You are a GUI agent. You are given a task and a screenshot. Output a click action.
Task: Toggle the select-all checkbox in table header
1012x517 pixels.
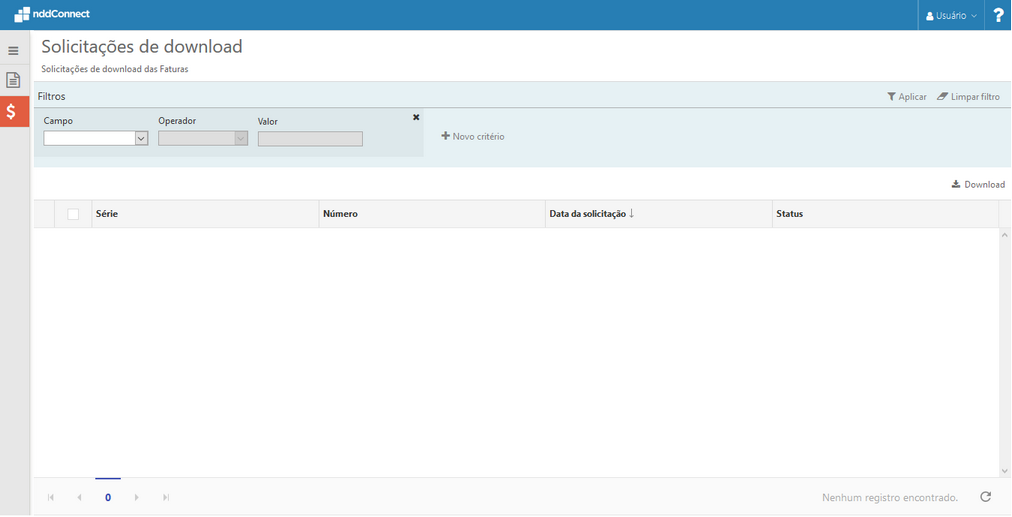pos(73,214)
